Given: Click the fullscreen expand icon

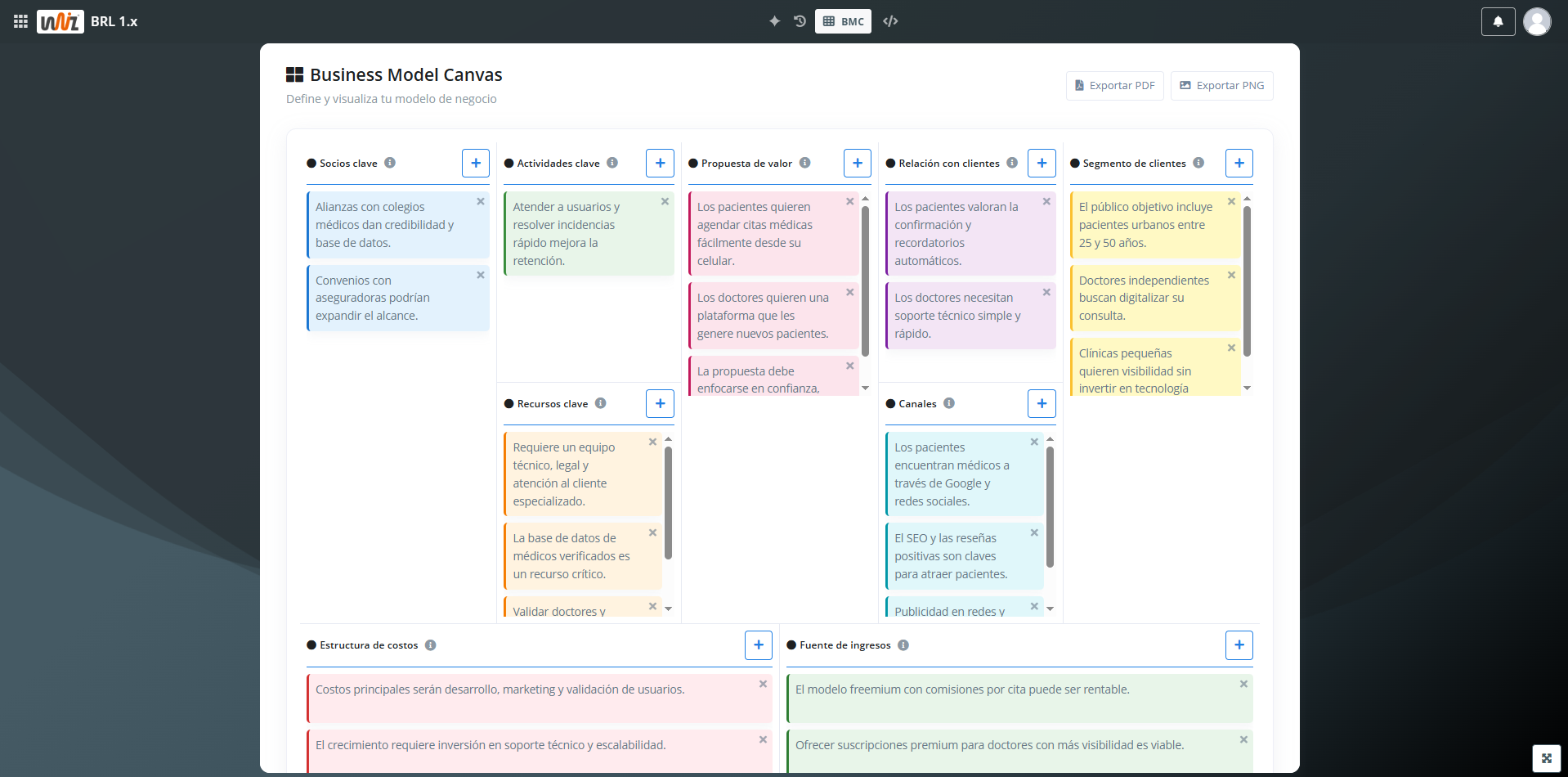Looking at the screenshot, I should [1546, 758].
